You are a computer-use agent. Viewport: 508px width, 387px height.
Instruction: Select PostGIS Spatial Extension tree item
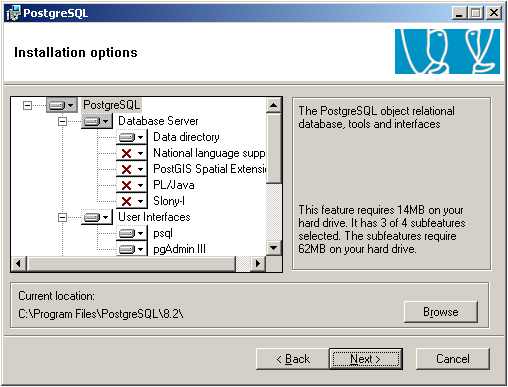[209, 169]
